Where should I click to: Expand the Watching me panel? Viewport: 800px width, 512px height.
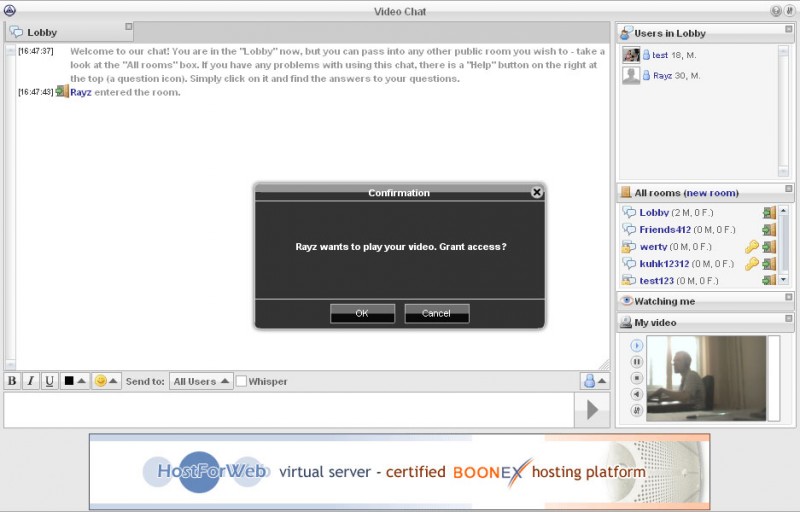(788, 297)
